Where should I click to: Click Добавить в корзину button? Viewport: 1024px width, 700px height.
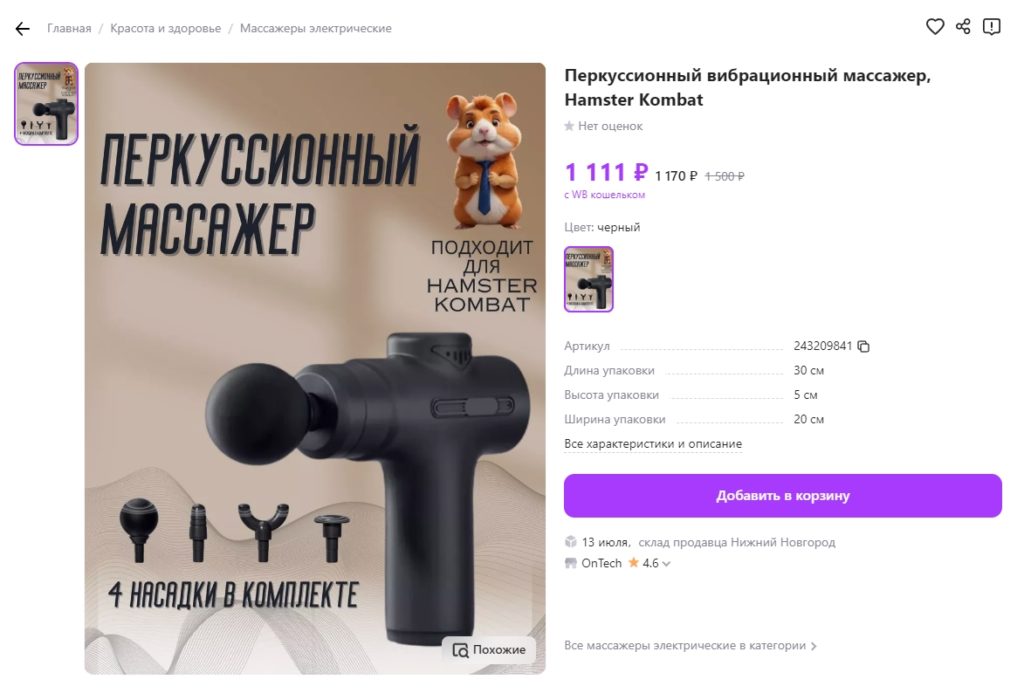pos(782,496)
